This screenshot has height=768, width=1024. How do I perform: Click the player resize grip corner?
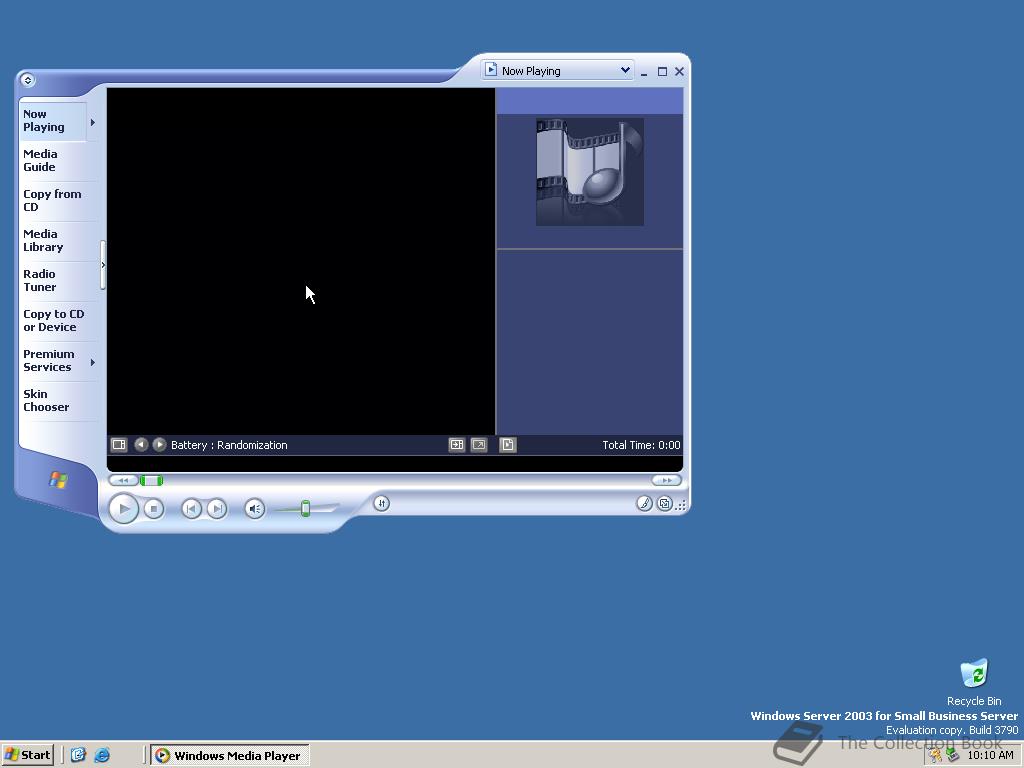pos(680,505)
